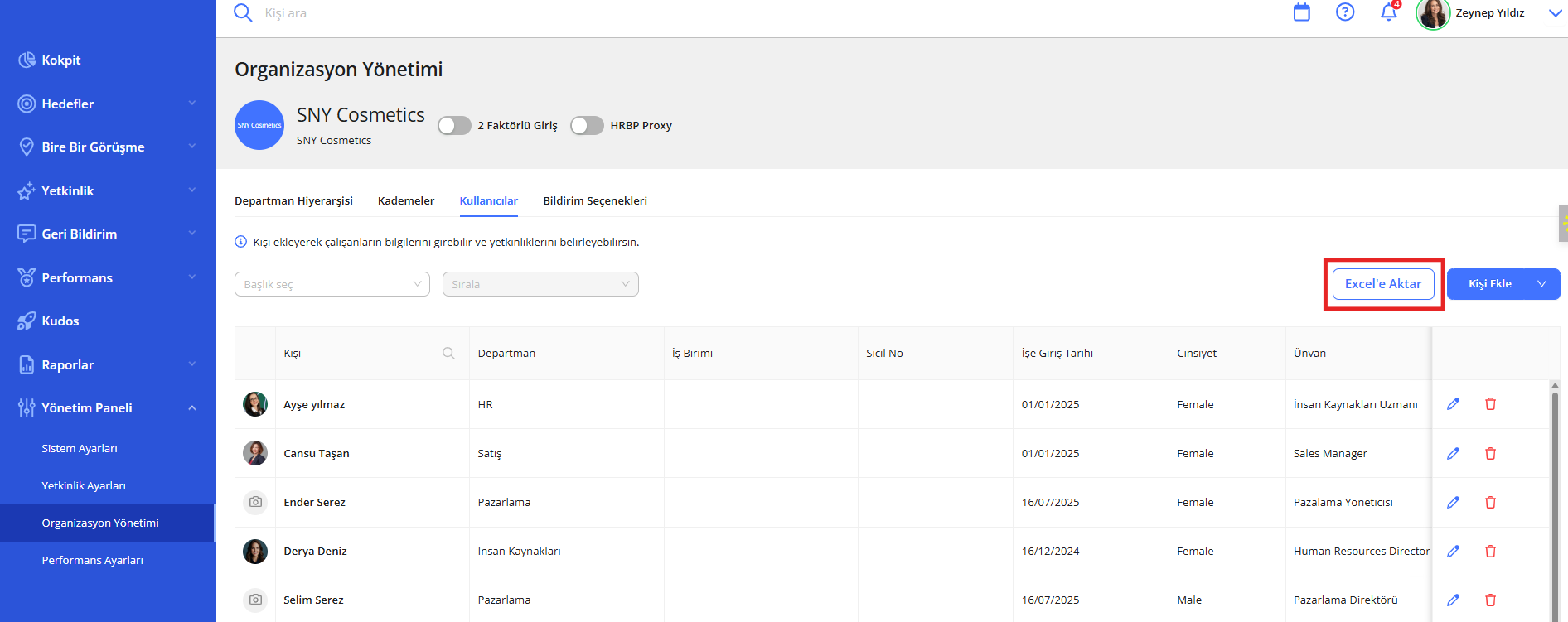Open notifications bell icon

pyautogui.click(x=1388, y=12)
